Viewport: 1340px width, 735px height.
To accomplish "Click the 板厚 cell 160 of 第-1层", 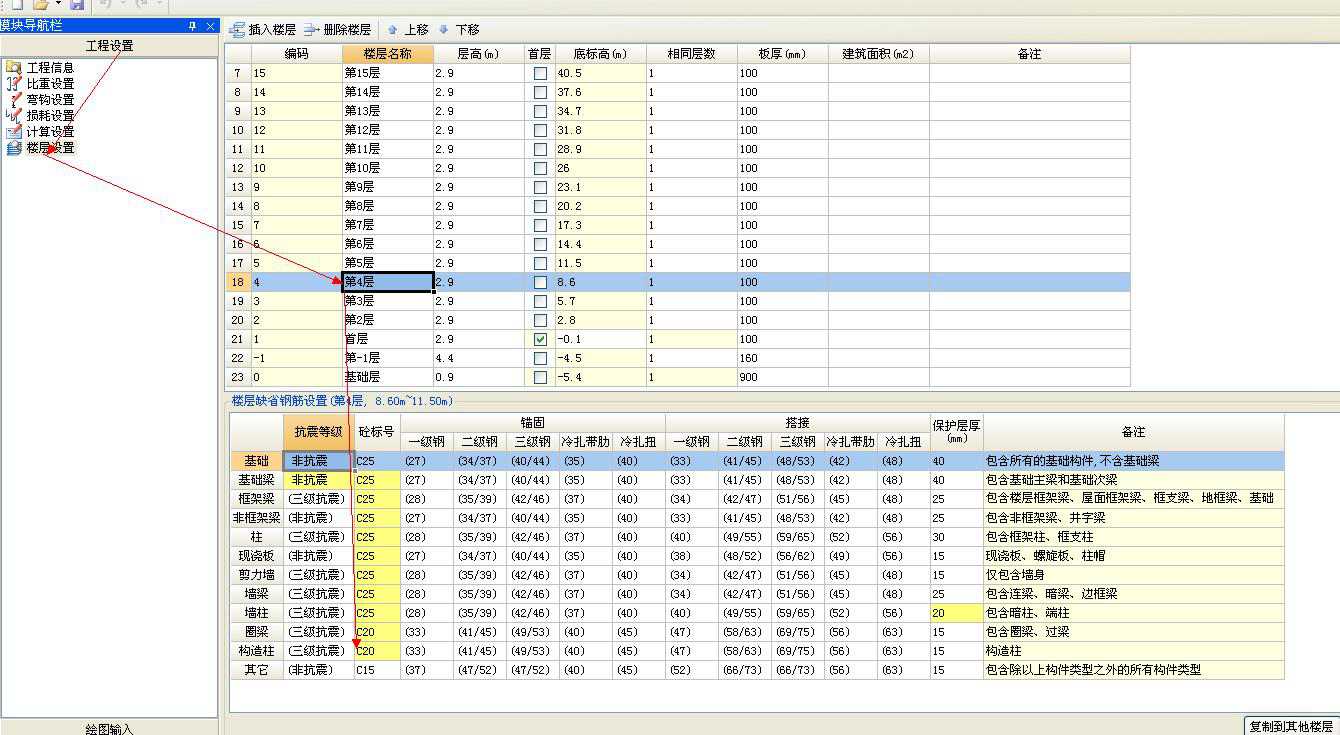I will (x=783, y=358).
